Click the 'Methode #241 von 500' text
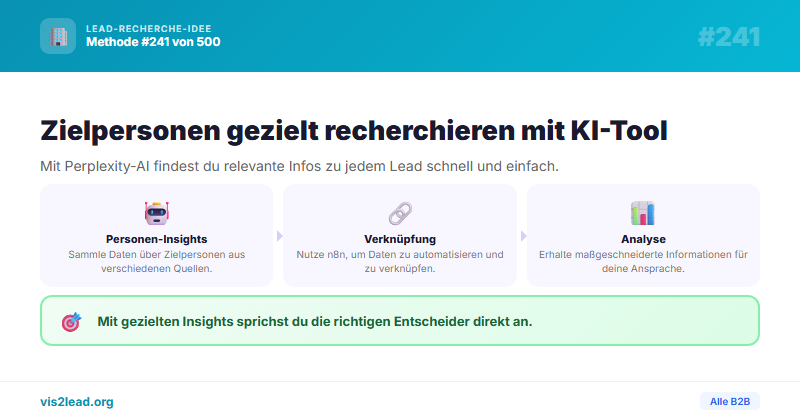 click(153, 42)
